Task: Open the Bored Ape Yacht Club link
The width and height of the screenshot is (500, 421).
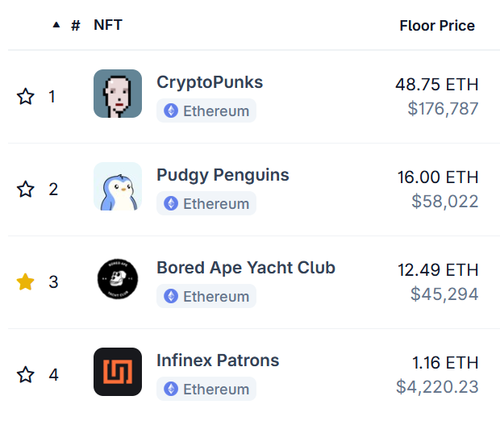Action: coord(246,268)
